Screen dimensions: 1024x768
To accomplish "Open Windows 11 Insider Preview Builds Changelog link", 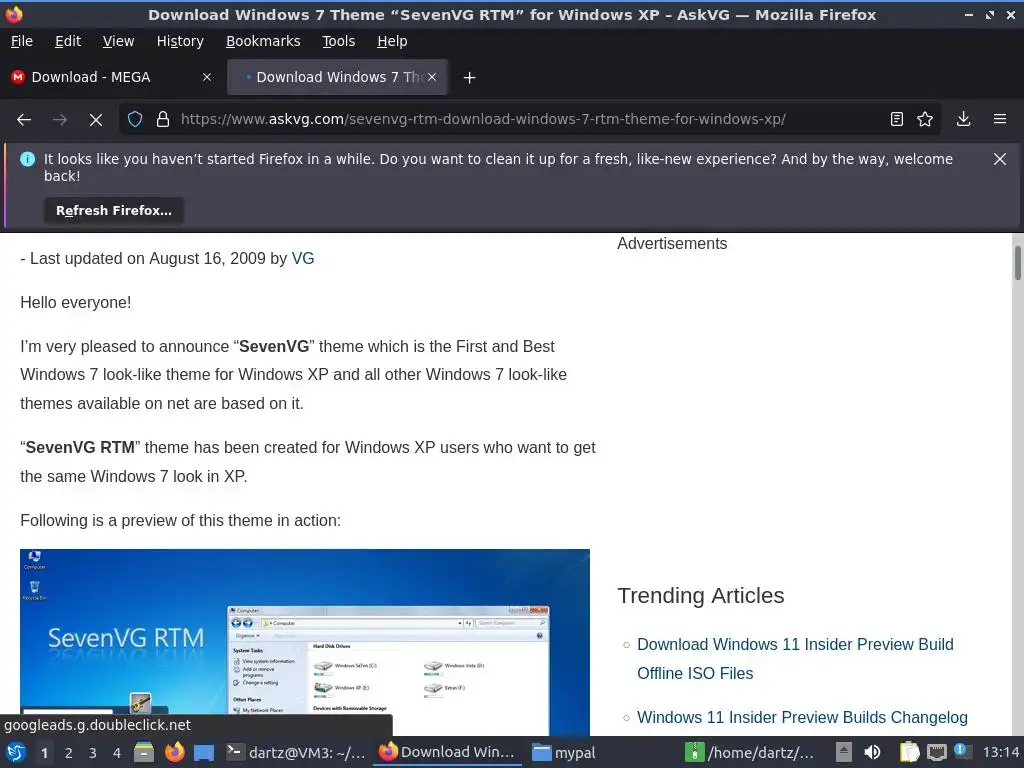I will (x=802, y=717).
